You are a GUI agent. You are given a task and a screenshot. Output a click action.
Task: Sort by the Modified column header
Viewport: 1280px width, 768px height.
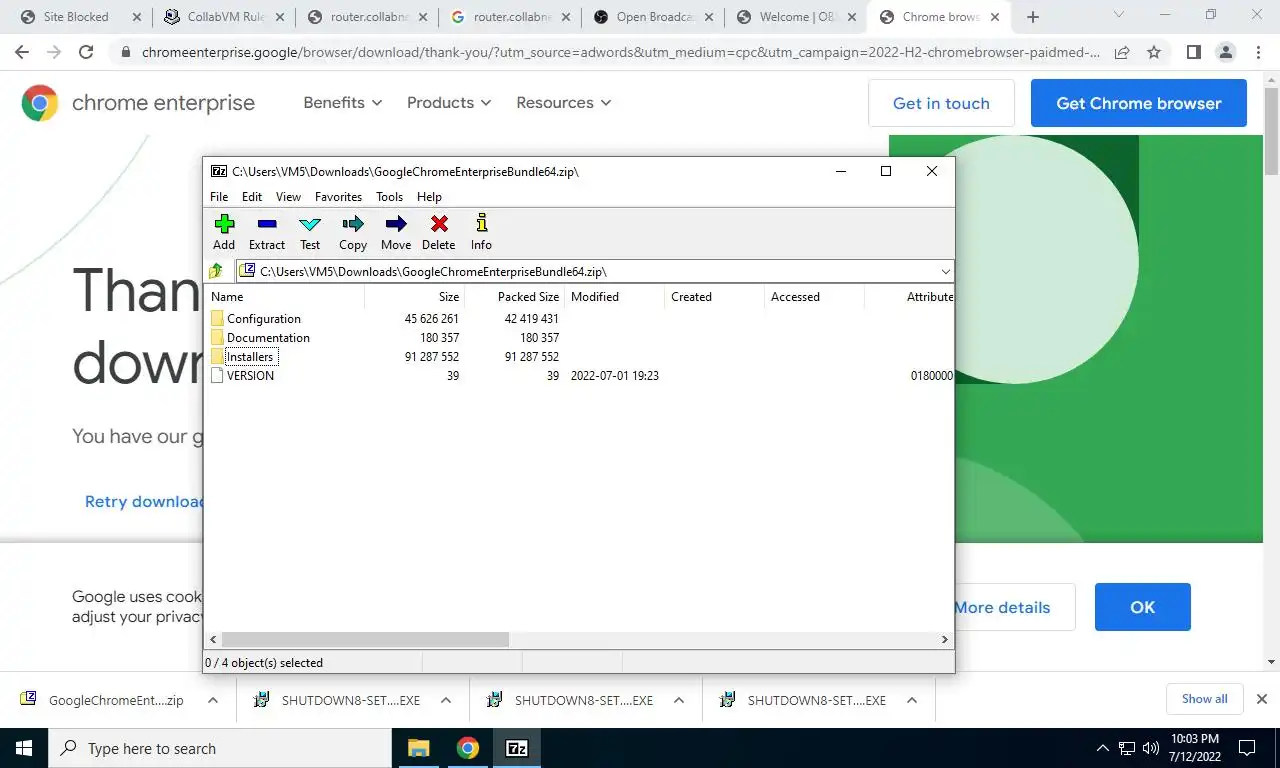click(614, 297)
